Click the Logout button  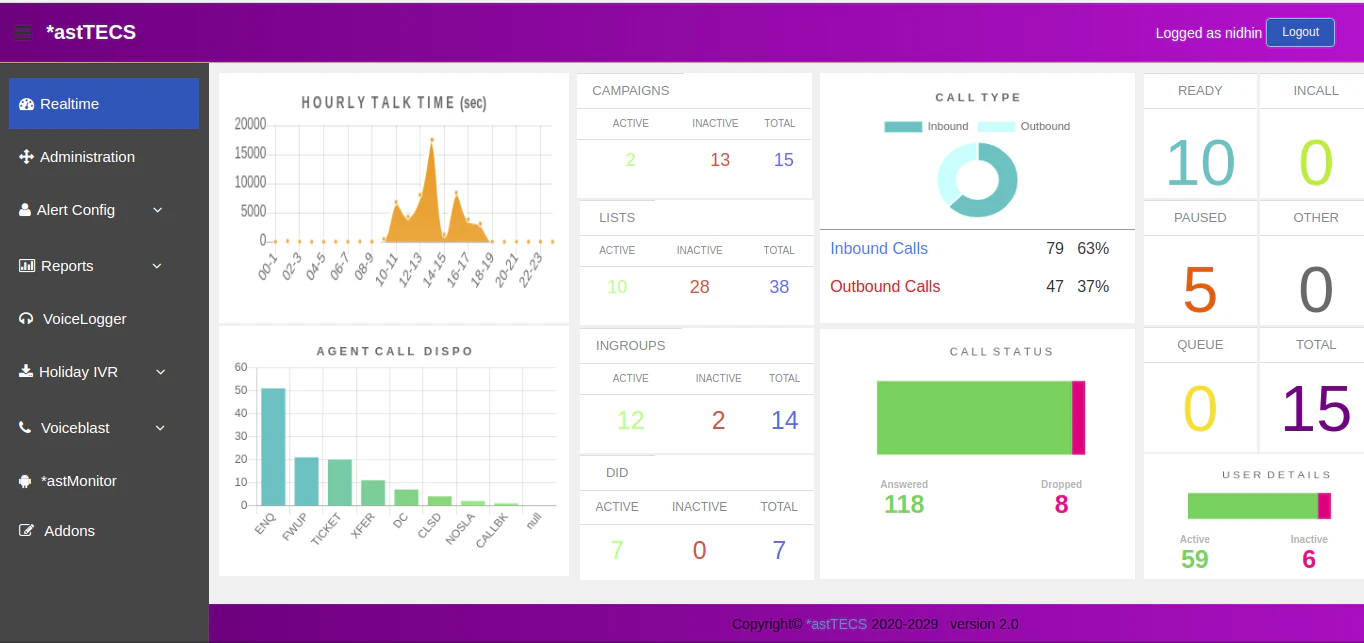[x=1300, y=32]
